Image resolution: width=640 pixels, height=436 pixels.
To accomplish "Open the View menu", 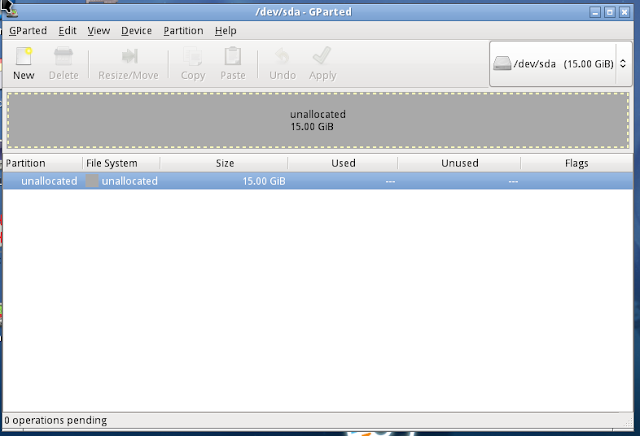I will (98, 31).
